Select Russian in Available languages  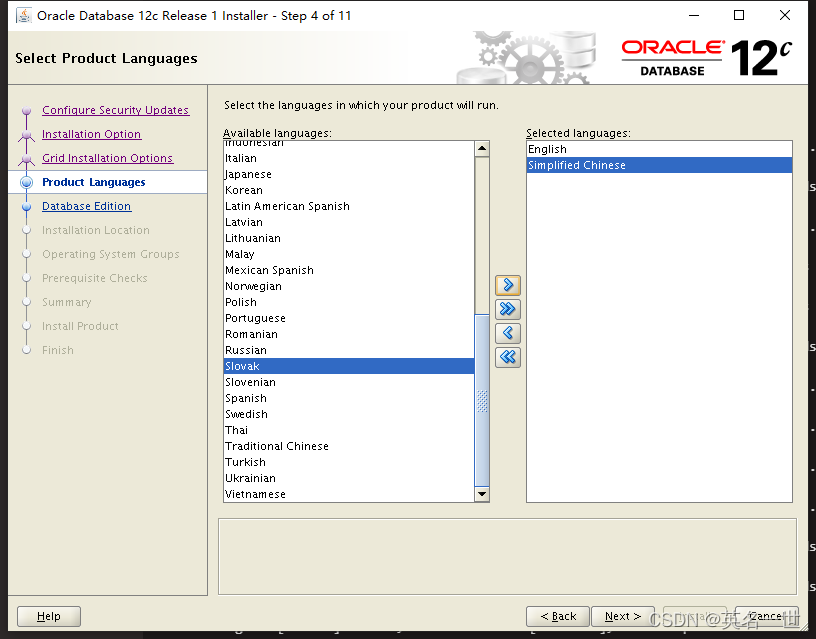pos(349,350)
